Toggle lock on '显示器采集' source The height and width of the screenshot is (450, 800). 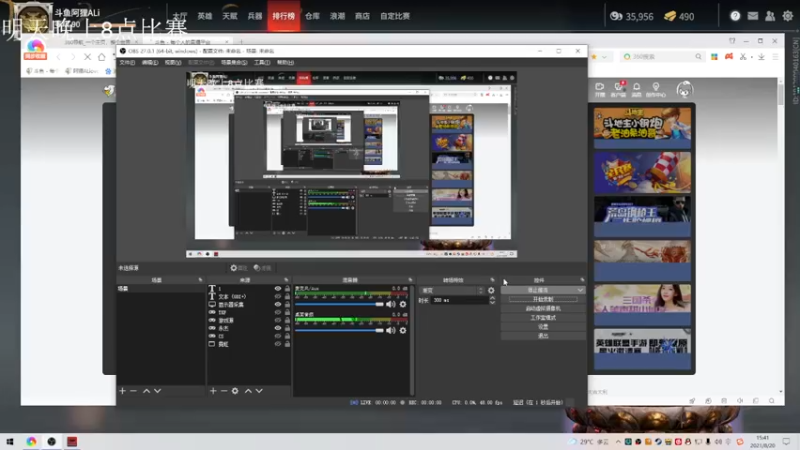click(x=287, y=305)
